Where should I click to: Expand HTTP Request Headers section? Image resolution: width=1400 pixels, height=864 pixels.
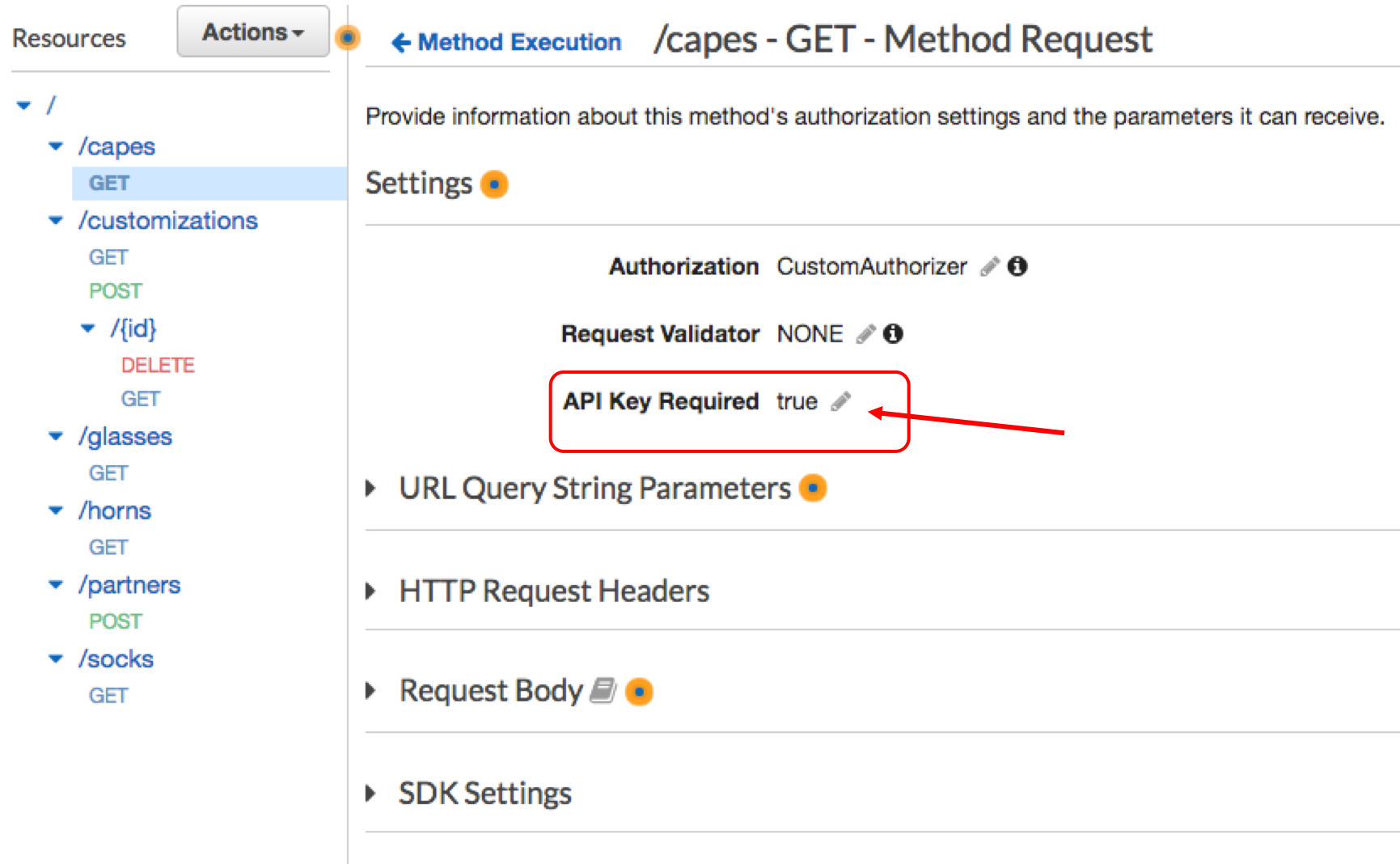point(371,591)
